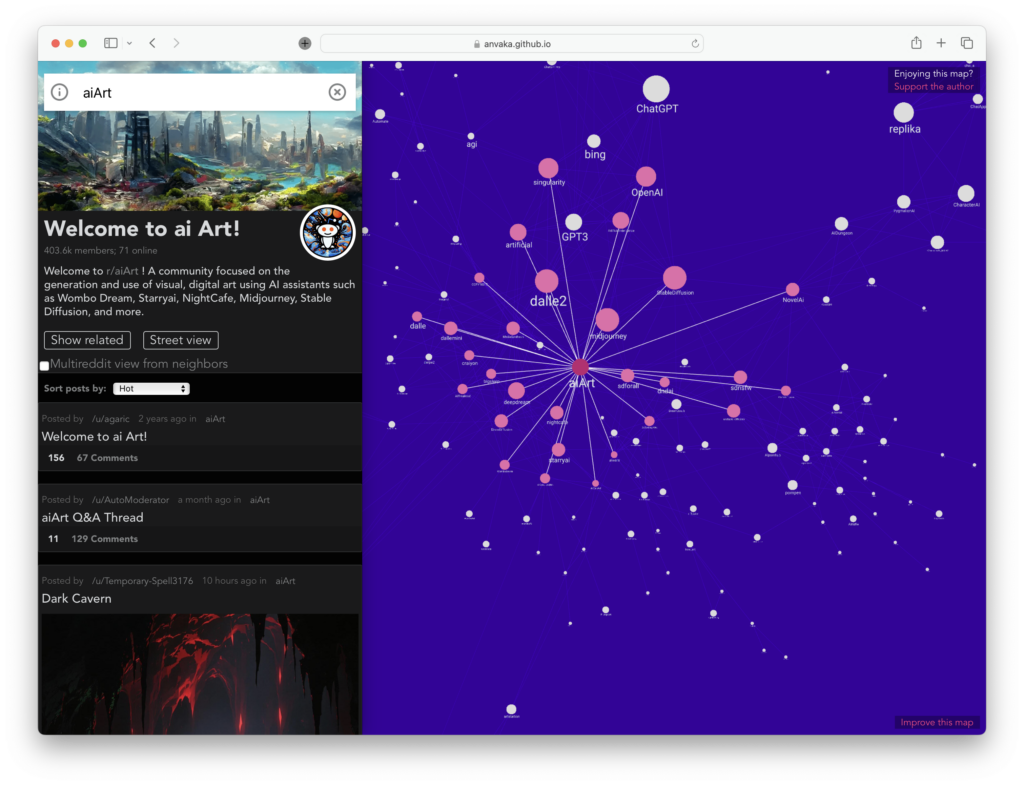Select the bing node on the map
Viewport: 1024px width, 785px height.
[x=593, y=141]
